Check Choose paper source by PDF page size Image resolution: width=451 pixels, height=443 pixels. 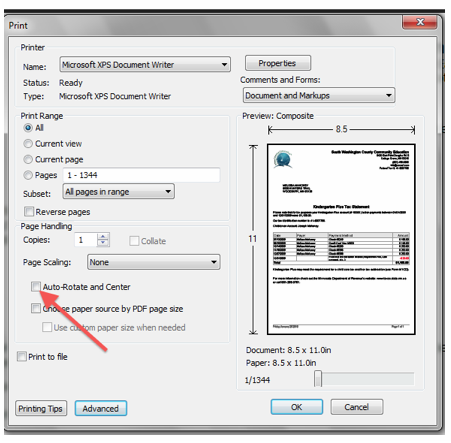click(36, 308)
